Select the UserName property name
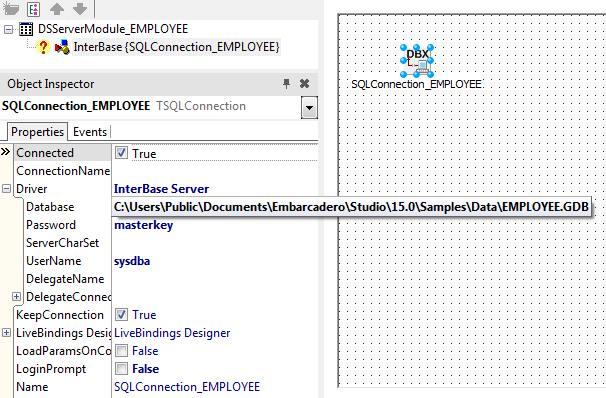This screenshot has width=606, height=398. tap(53, 261)
